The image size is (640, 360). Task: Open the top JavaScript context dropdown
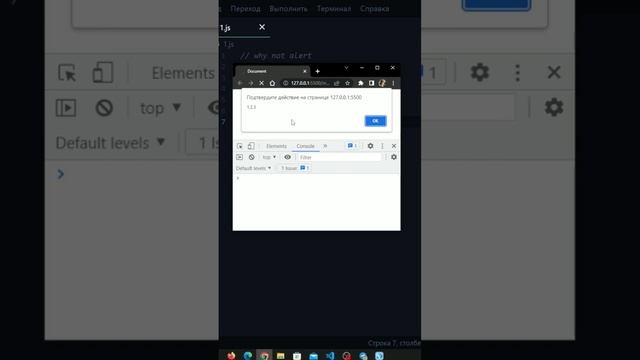(269, 157)
